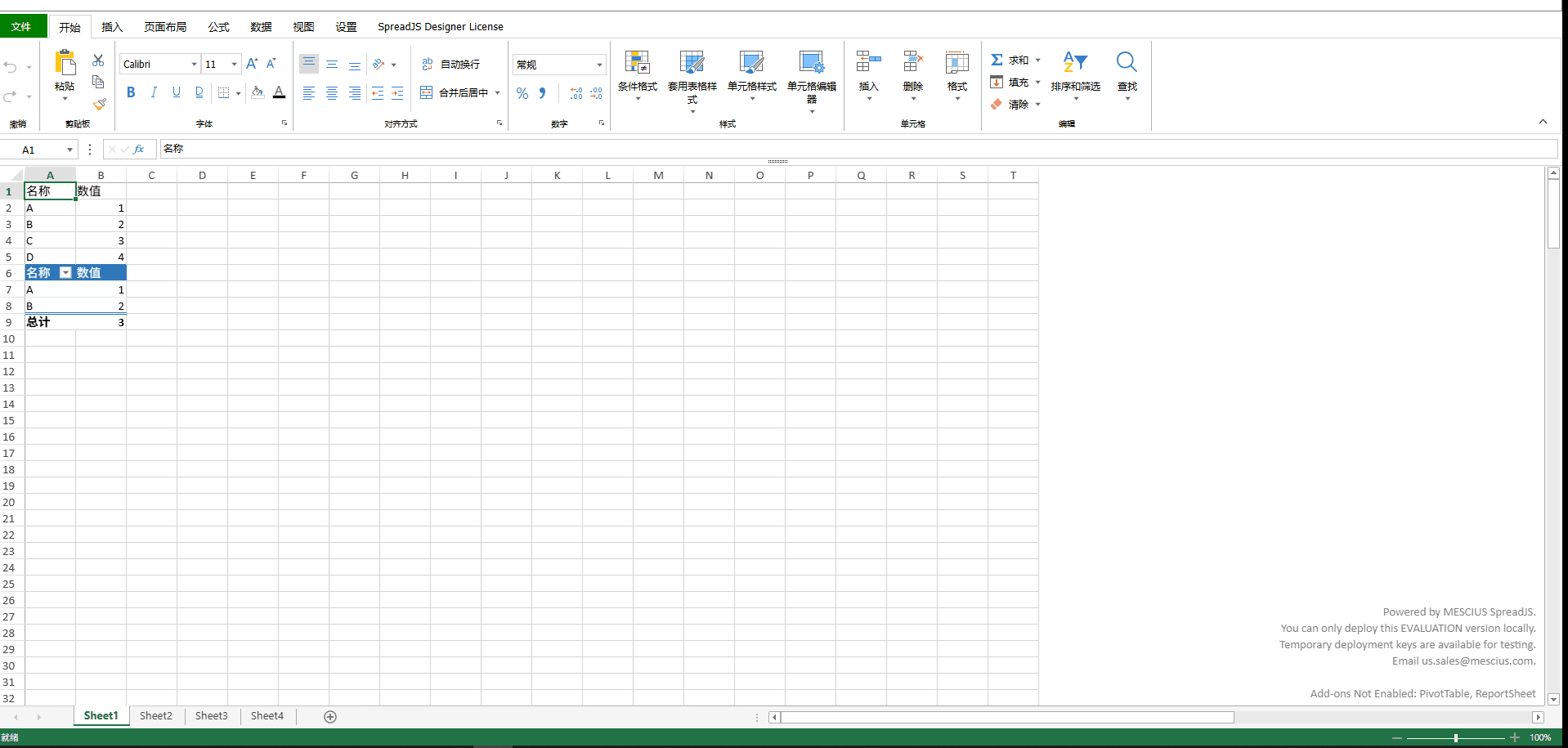Click the Redo arrow icon
Screen dimensions: 1568x748
11,96
